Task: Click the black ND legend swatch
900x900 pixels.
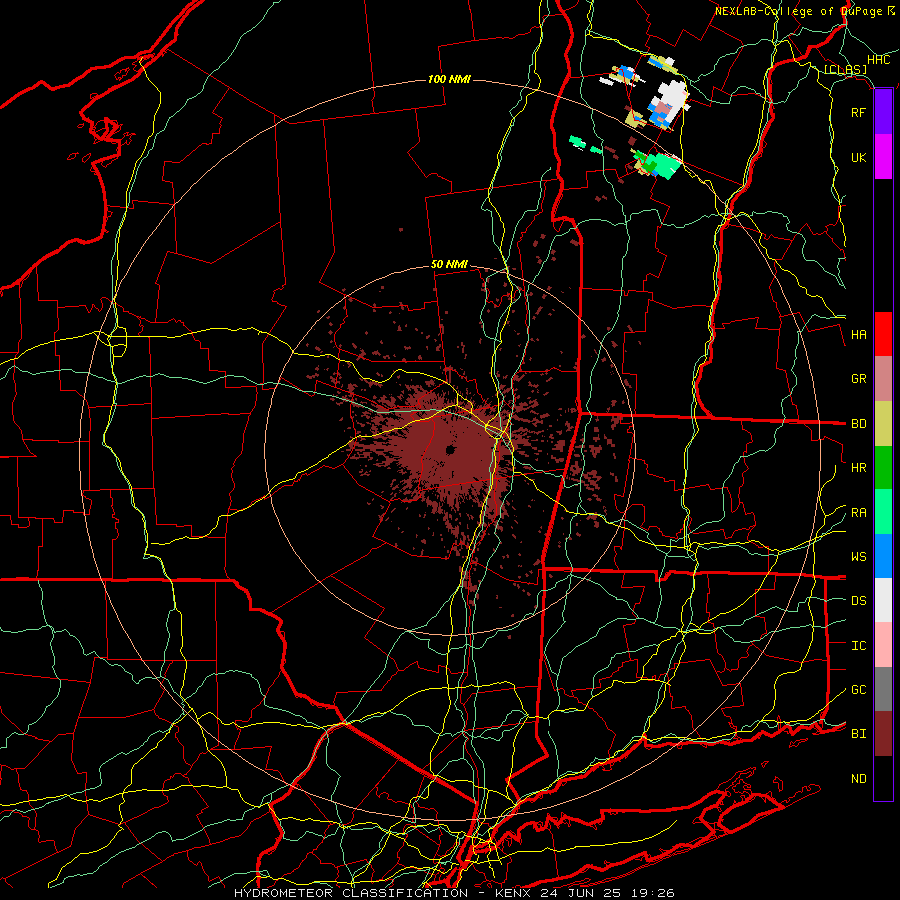Action: pyautogui.click(x=883, y=778)
